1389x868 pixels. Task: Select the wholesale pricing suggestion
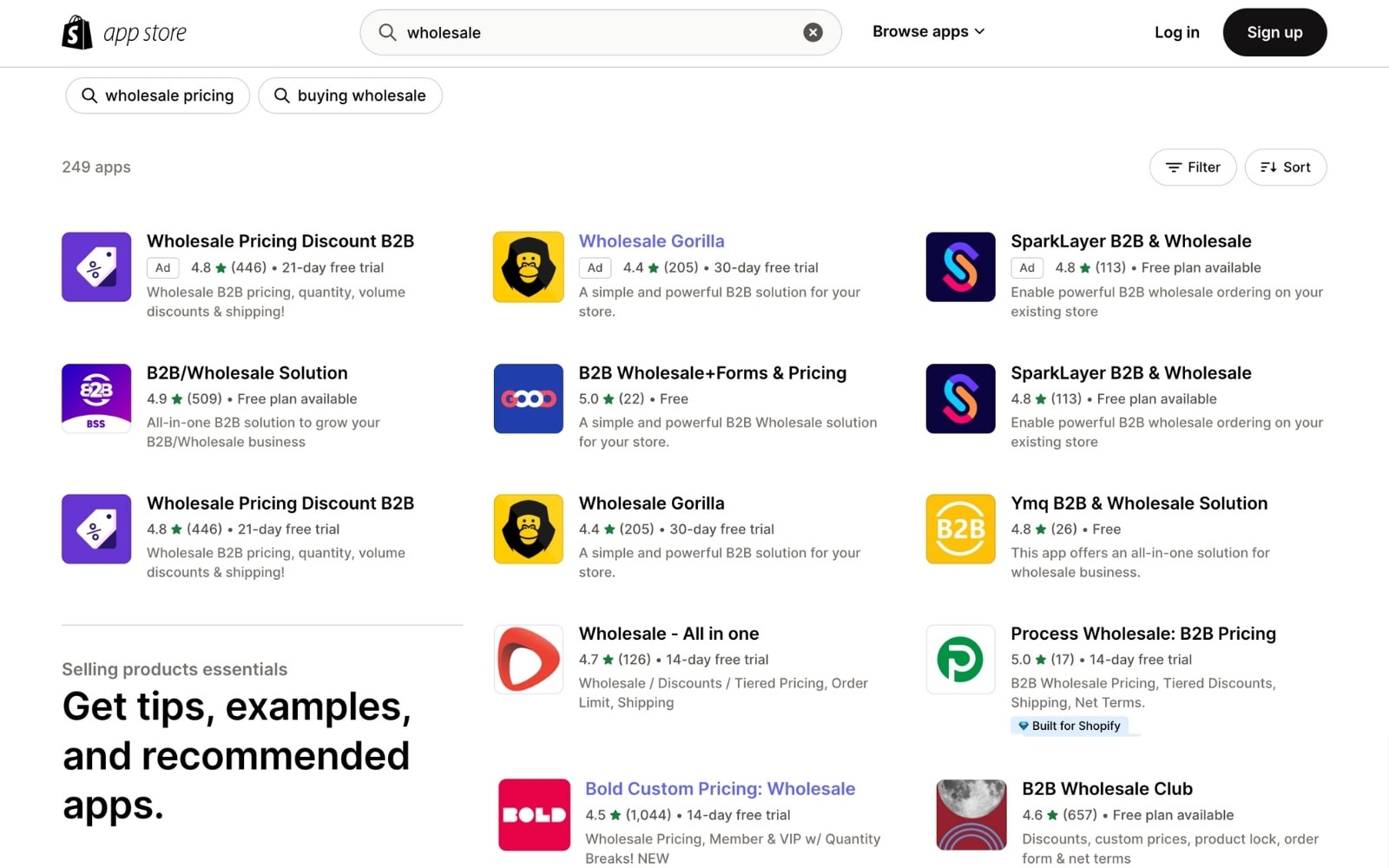[x=158, y=95]
